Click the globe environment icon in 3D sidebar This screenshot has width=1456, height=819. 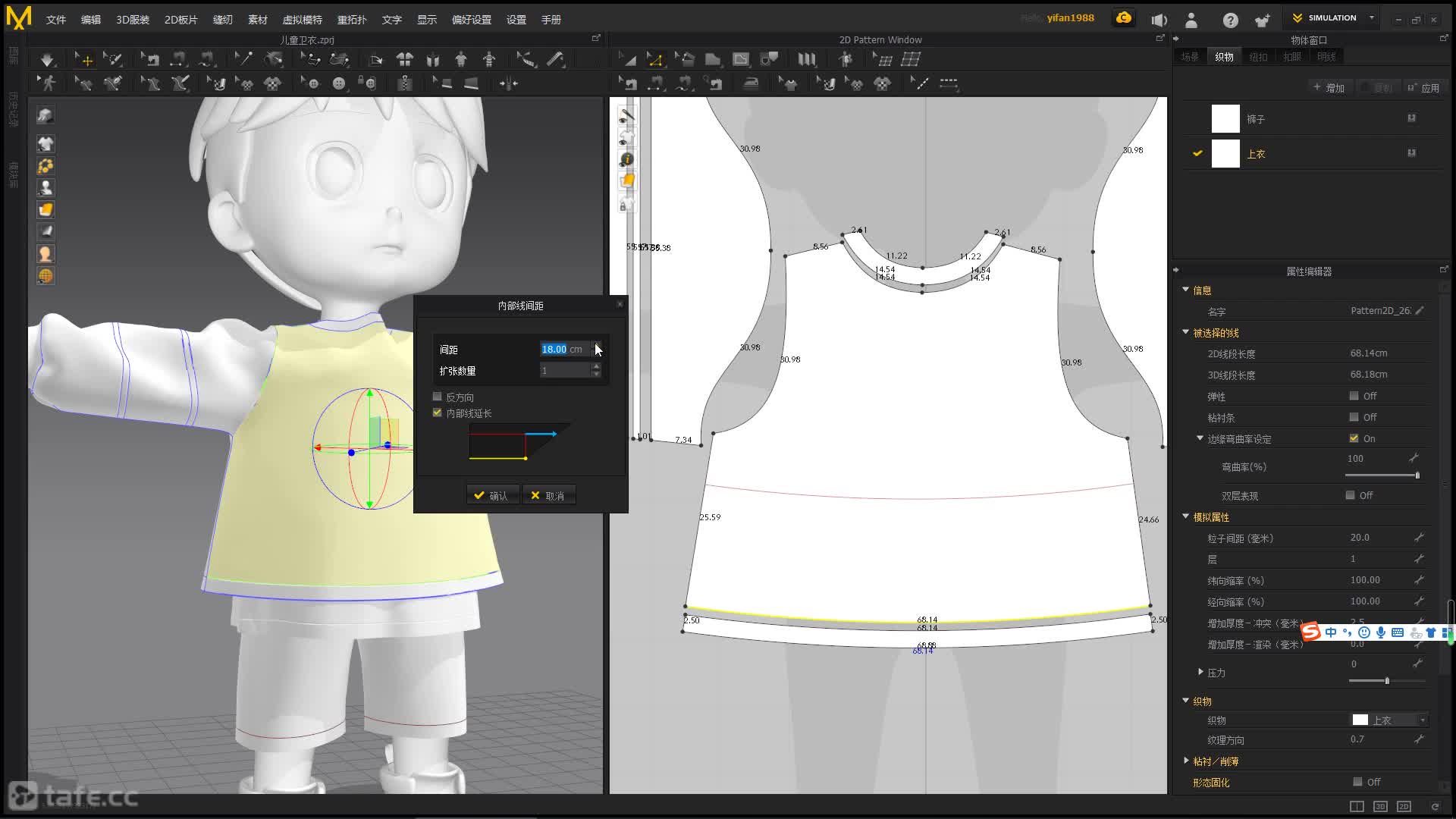(45, 276)
